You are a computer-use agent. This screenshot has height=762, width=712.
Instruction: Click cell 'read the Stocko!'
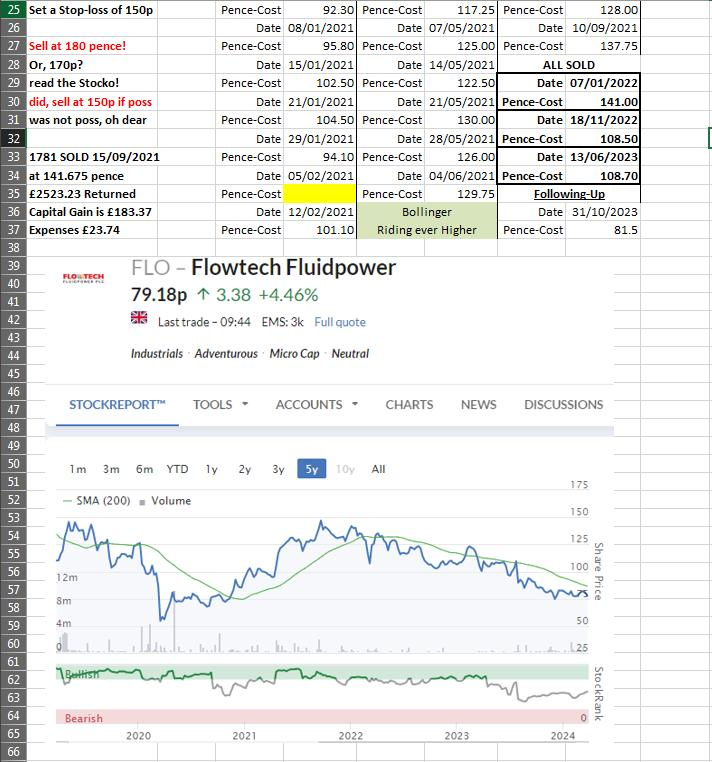[92, 83]
